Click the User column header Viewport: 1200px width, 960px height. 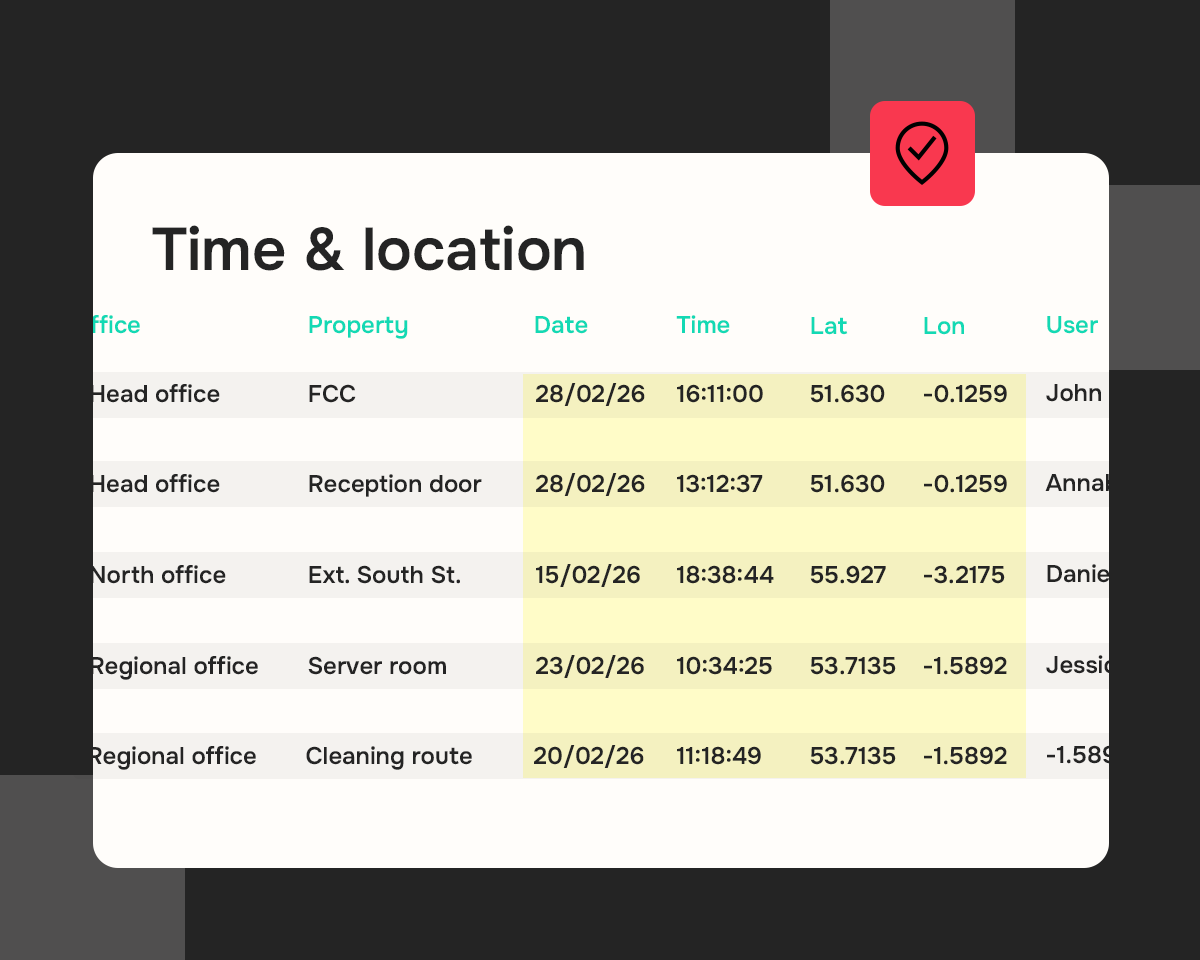click(1071, 325)
